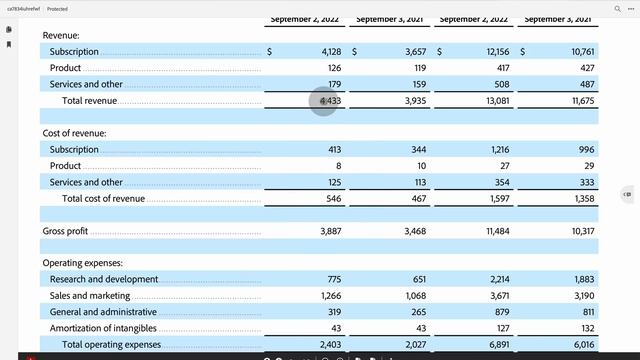
Task: Click the 'Total cost of revenue' label
Action: (103, 199)
